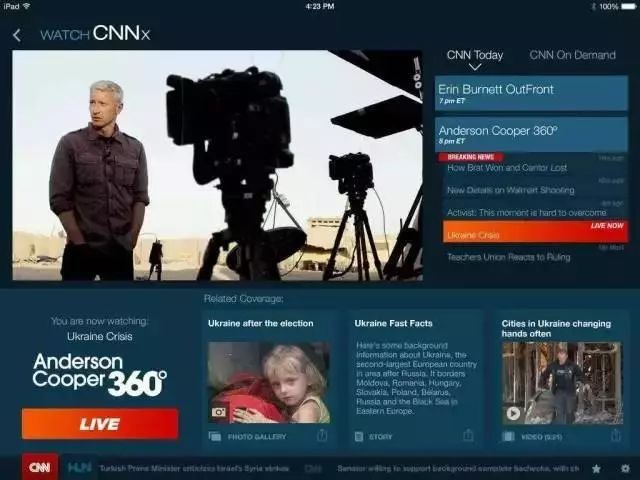Collapse the CNN Today chevron
Viewport: 640px width, 480px height.
pos(475,67)
